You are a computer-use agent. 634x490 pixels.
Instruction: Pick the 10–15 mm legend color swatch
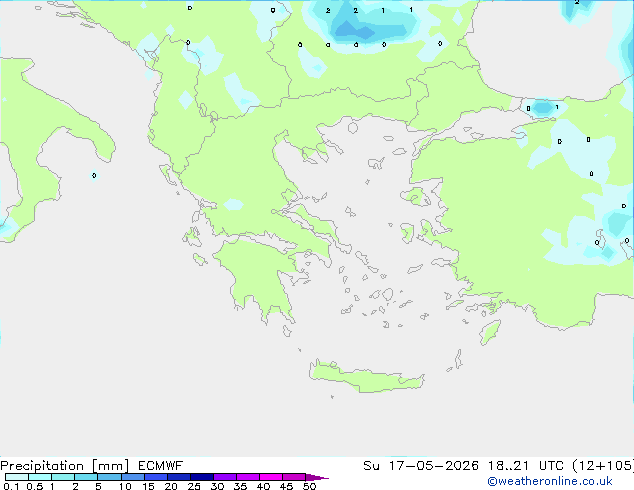(132, 477)
